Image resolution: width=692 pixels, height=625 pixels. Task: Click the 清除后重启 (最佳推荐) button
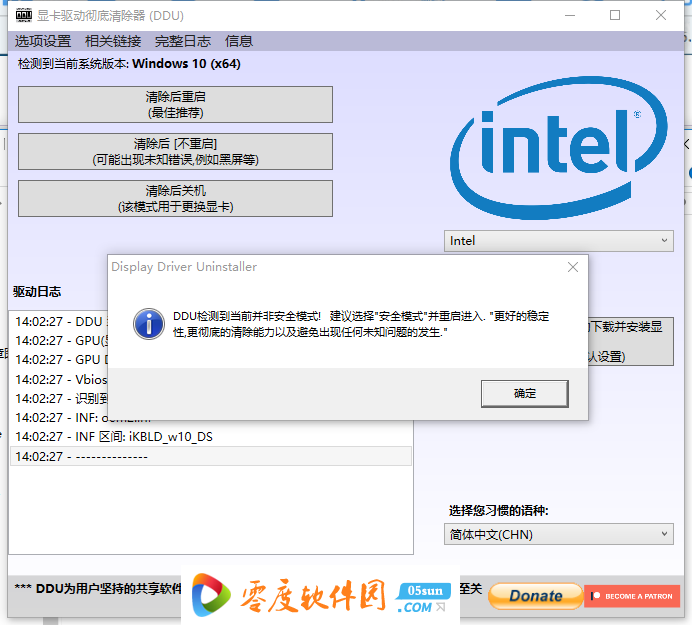click(175, 105)
